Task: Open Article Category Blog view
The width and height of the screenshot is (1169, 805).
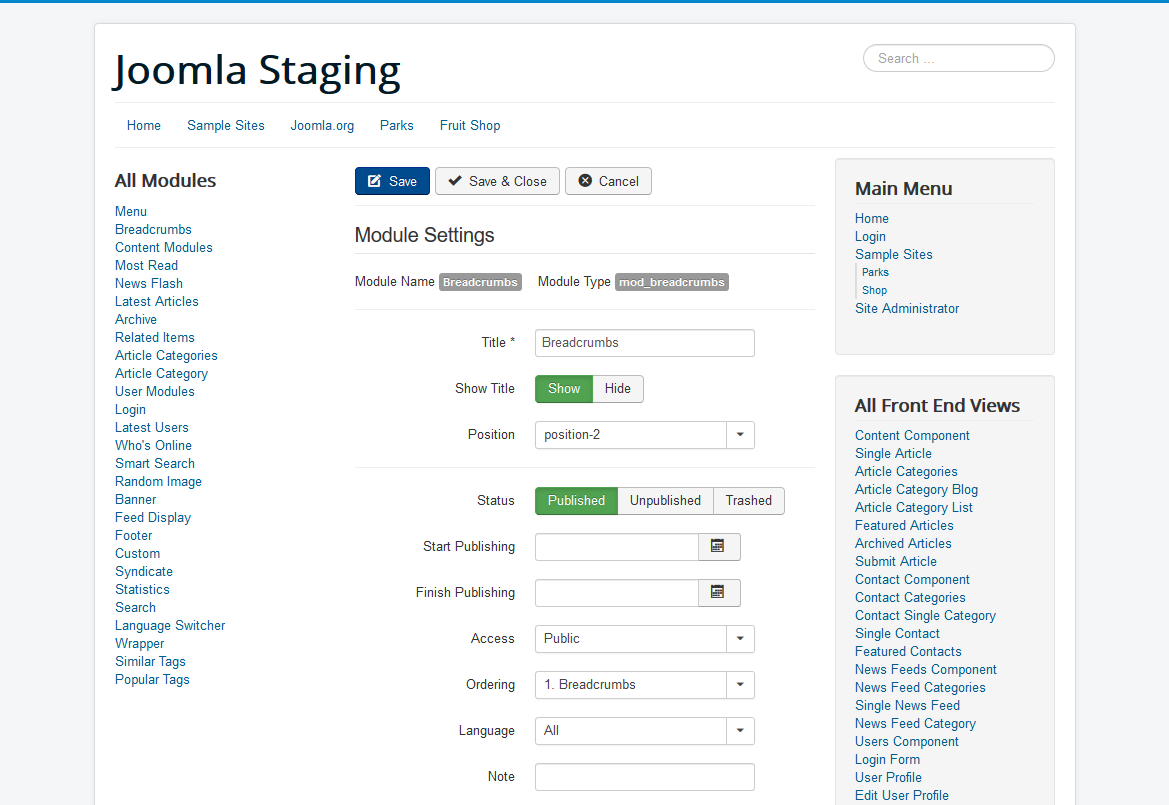Action: (916, 489)
